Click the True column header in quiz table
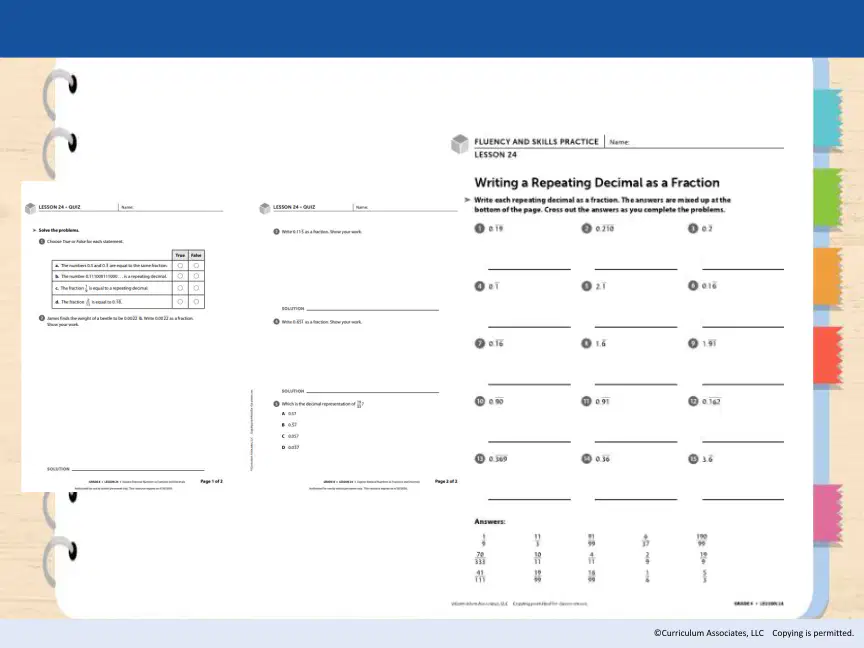 (180, 255)
